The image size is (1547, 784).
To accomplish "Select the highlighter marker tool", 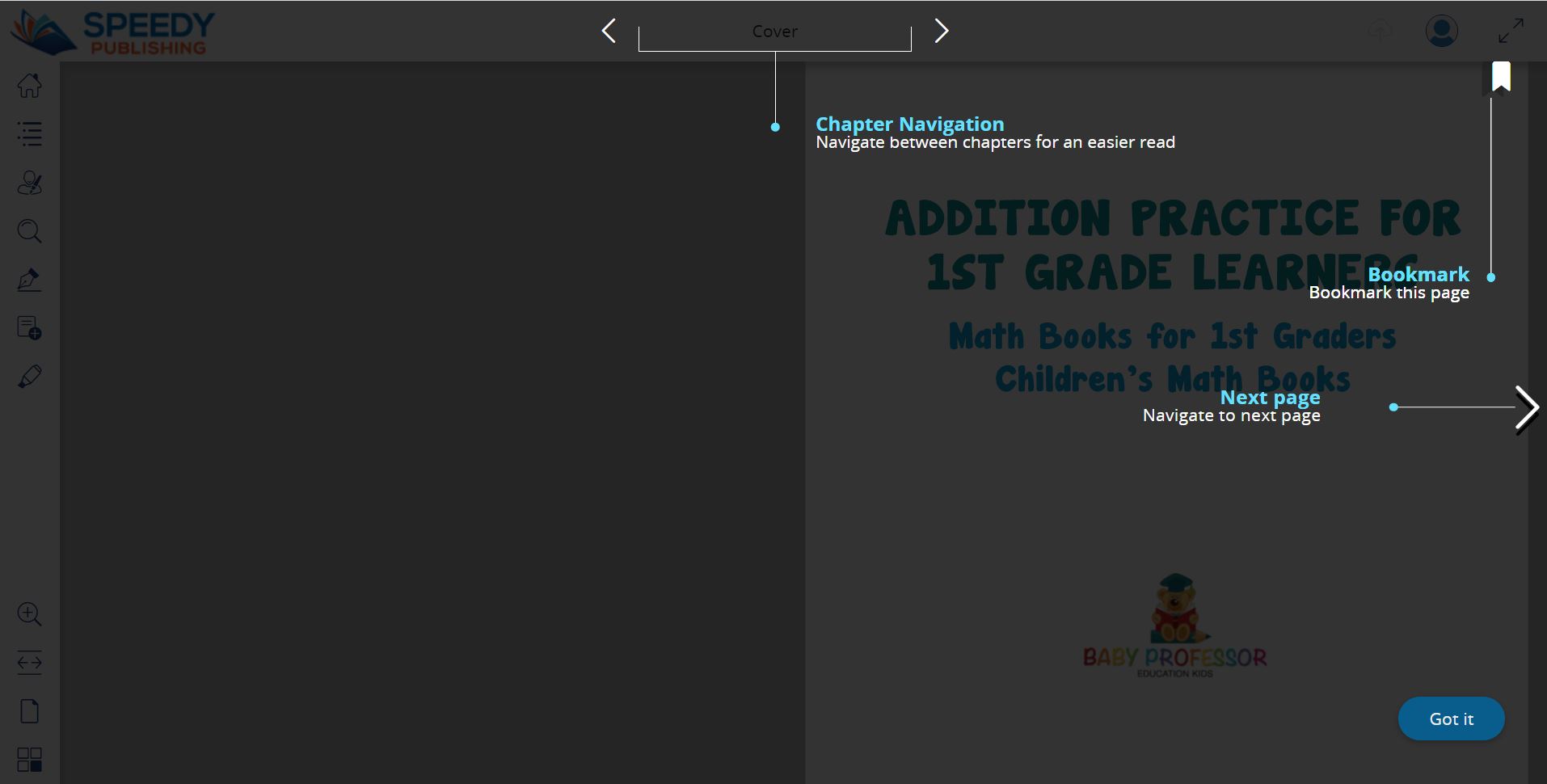I will [30, 377].
